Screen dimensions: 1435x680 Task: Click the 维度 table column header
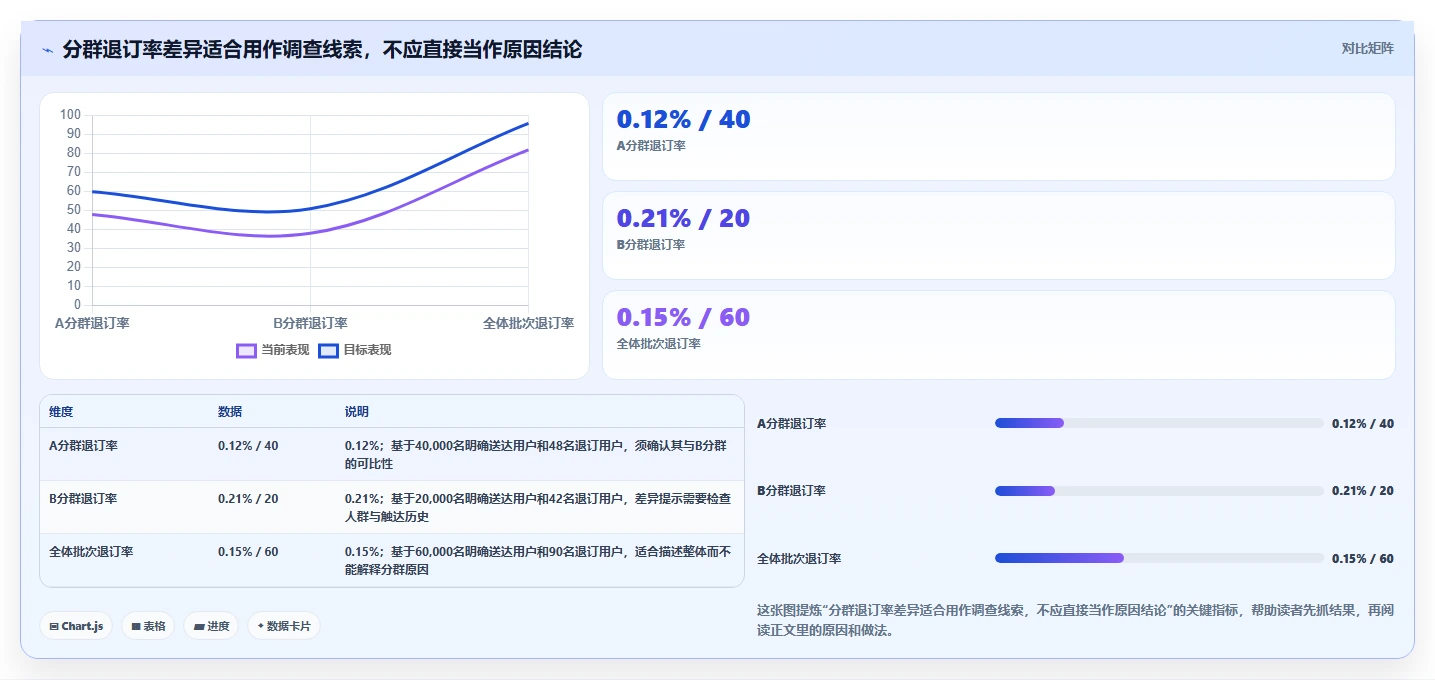tap(61, 412)
